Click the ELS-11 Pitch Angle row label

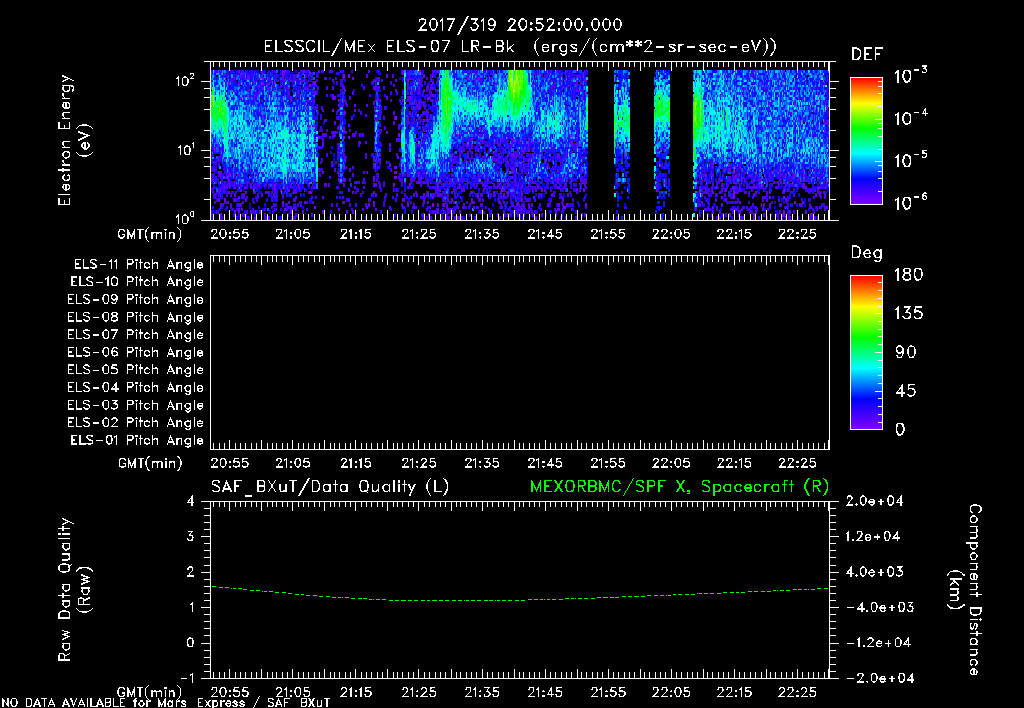pyautogui.click(x=138, y=265)
